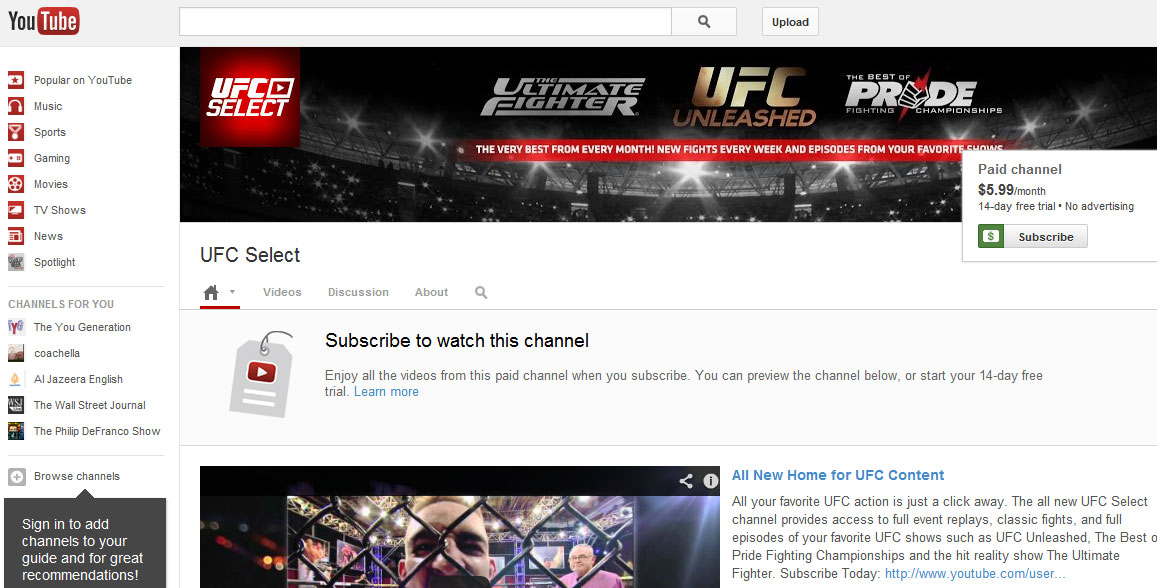Click the UFC Select channel logo

[250, 97]
